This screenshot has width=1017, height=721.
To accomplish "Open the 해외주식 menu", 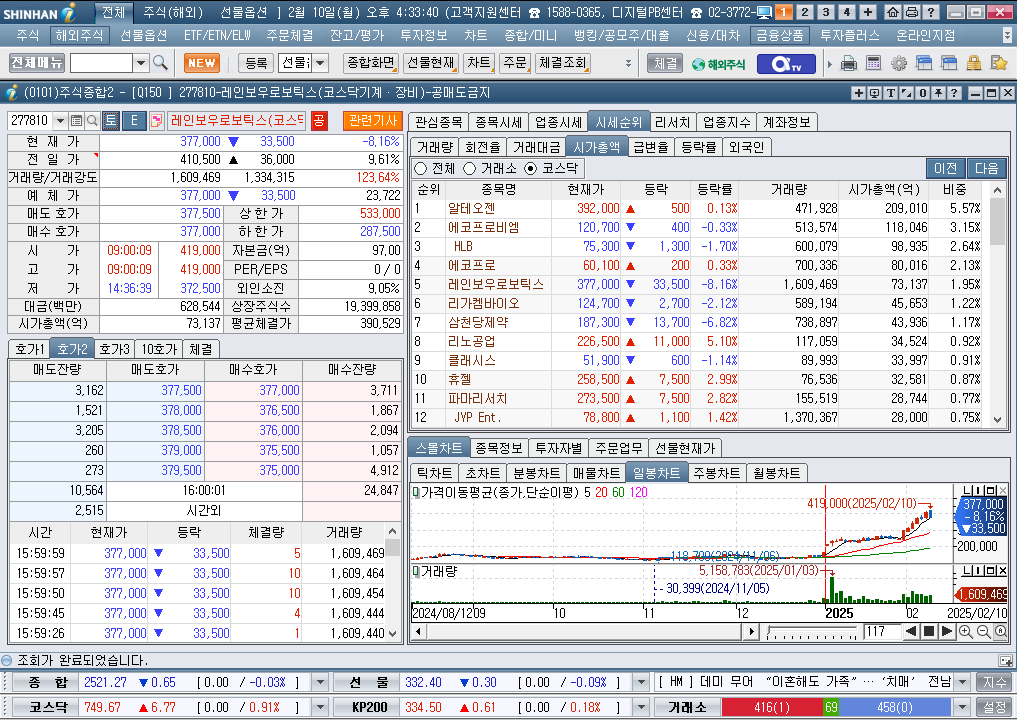I will tap(78, 35).
